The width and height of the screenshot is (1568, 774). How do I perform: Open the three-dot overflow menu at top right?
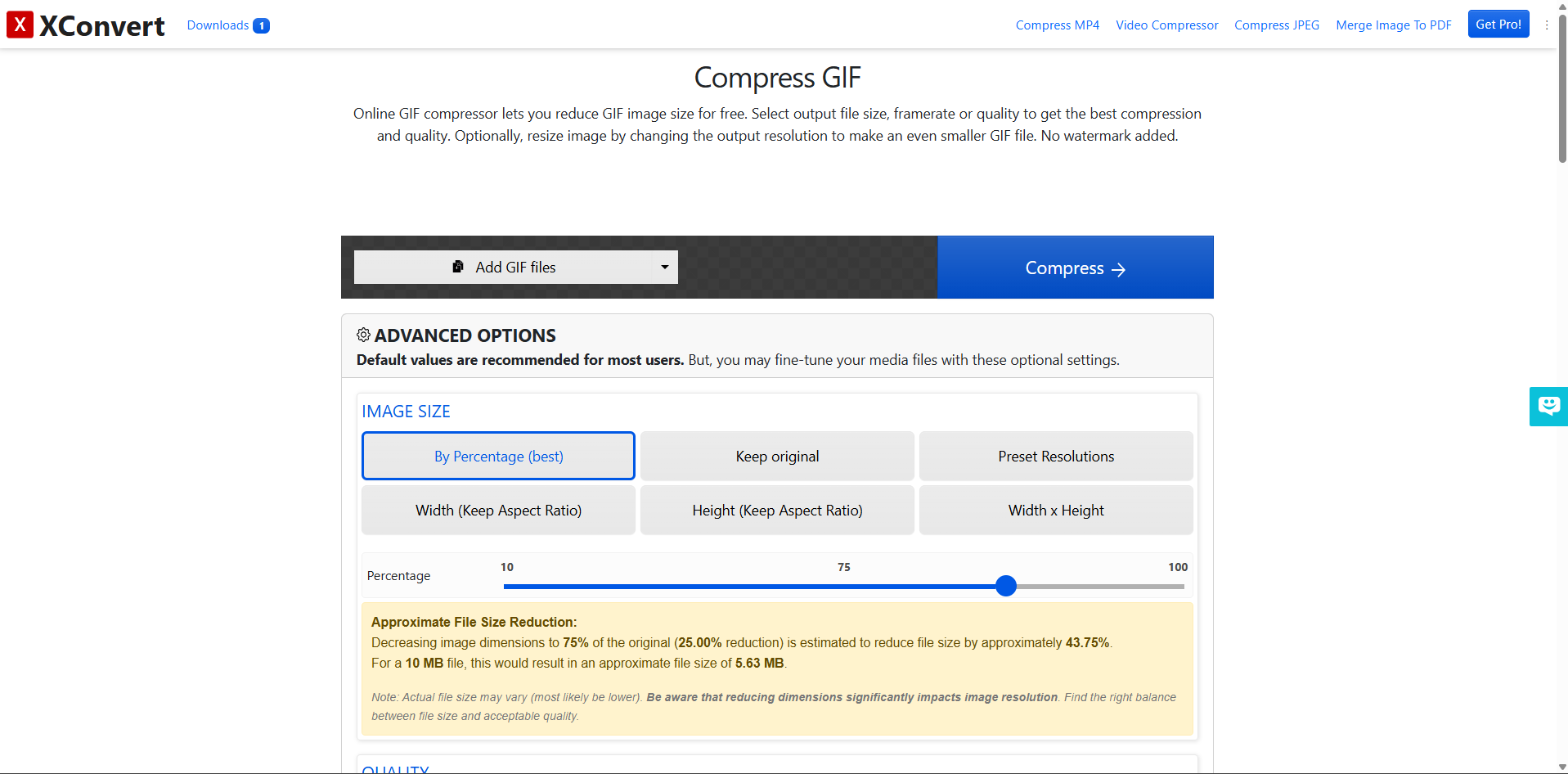[x=1547, y=25]
